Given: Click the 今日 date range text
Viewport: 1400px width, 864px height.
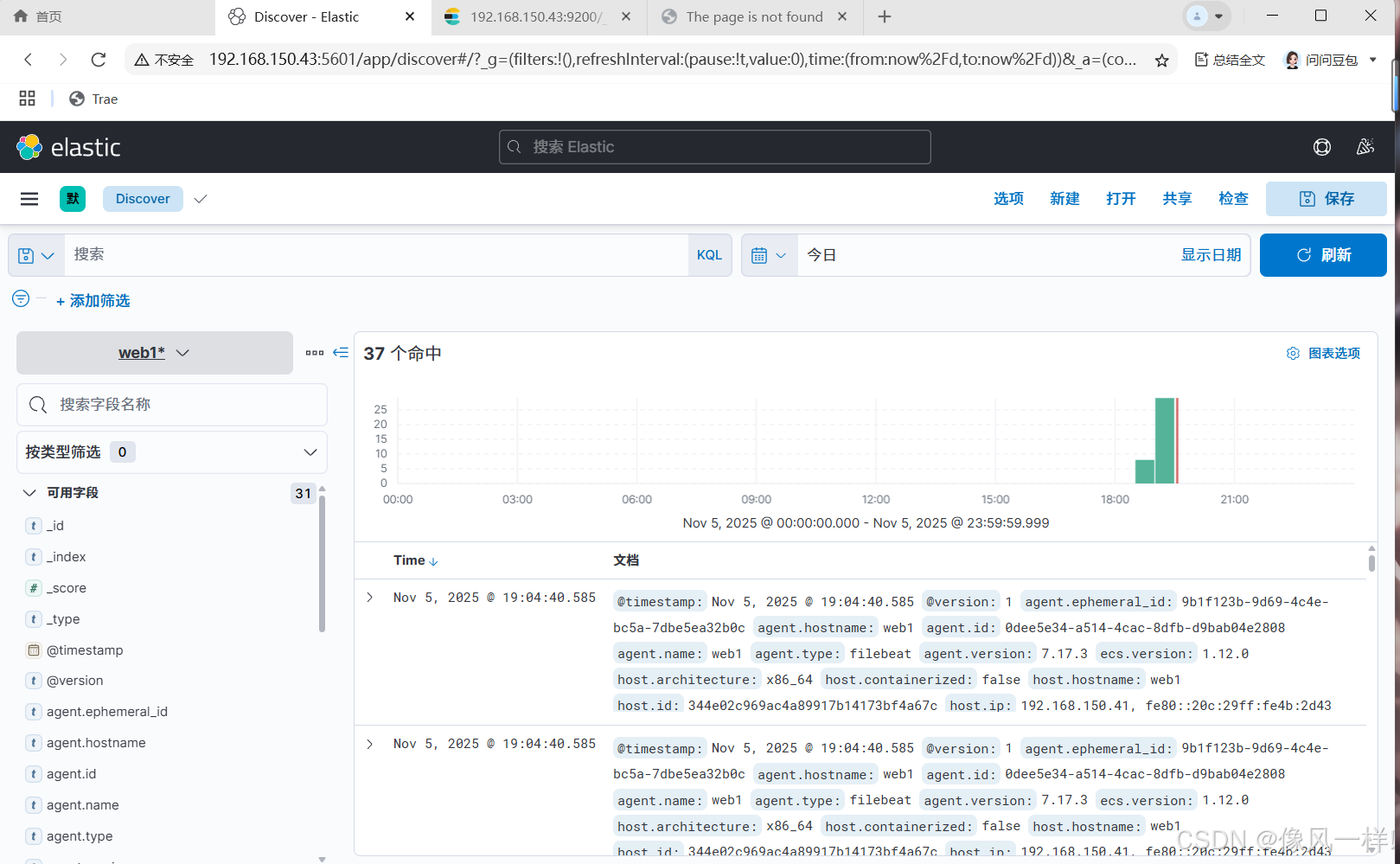Looking at the screenshot, I should (x=821, y=255).
